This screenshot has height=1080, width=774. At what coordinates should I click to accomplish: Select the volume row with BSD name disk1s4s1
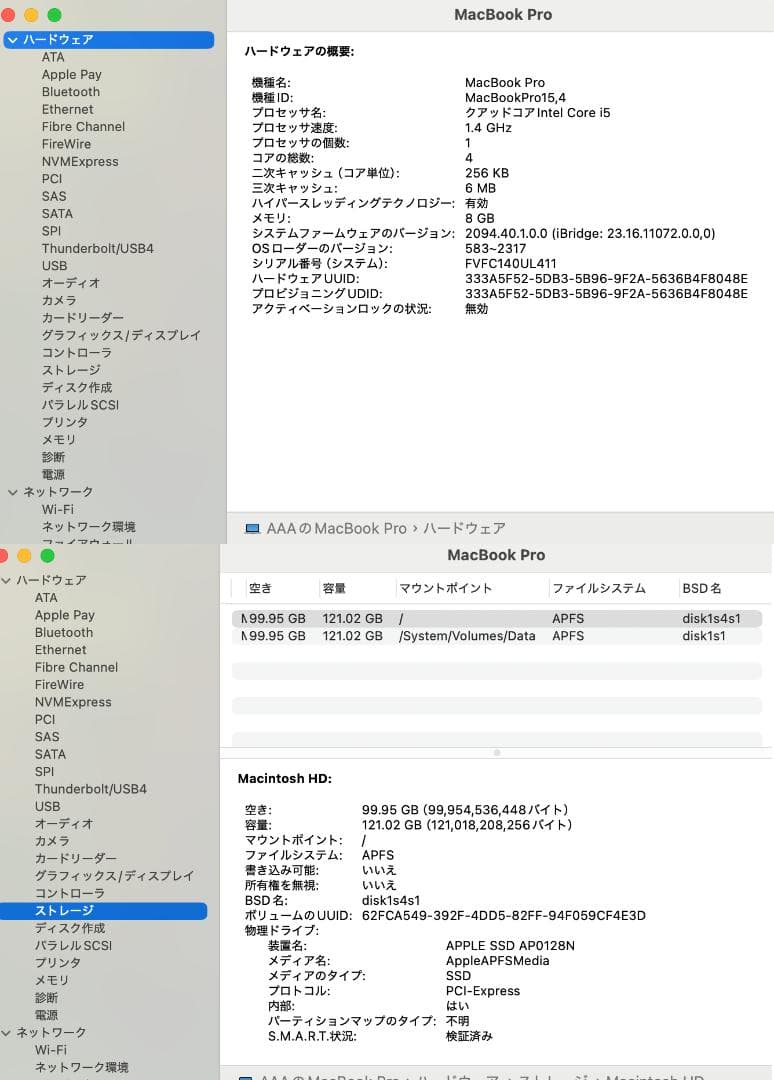coord(496,619)
